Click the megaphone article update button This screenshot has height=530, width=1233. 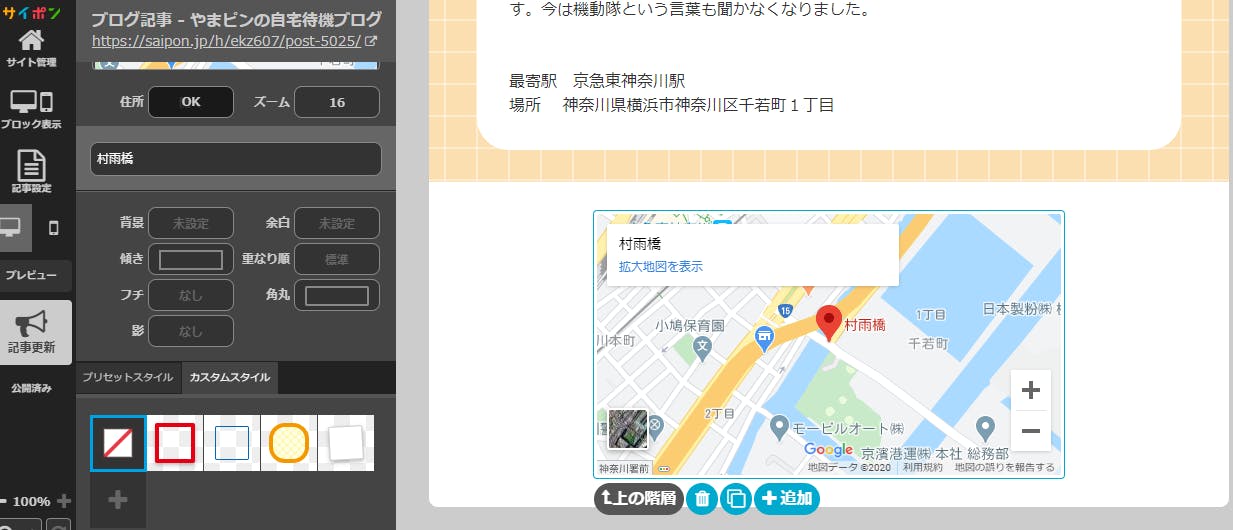[x=32, y=331]
